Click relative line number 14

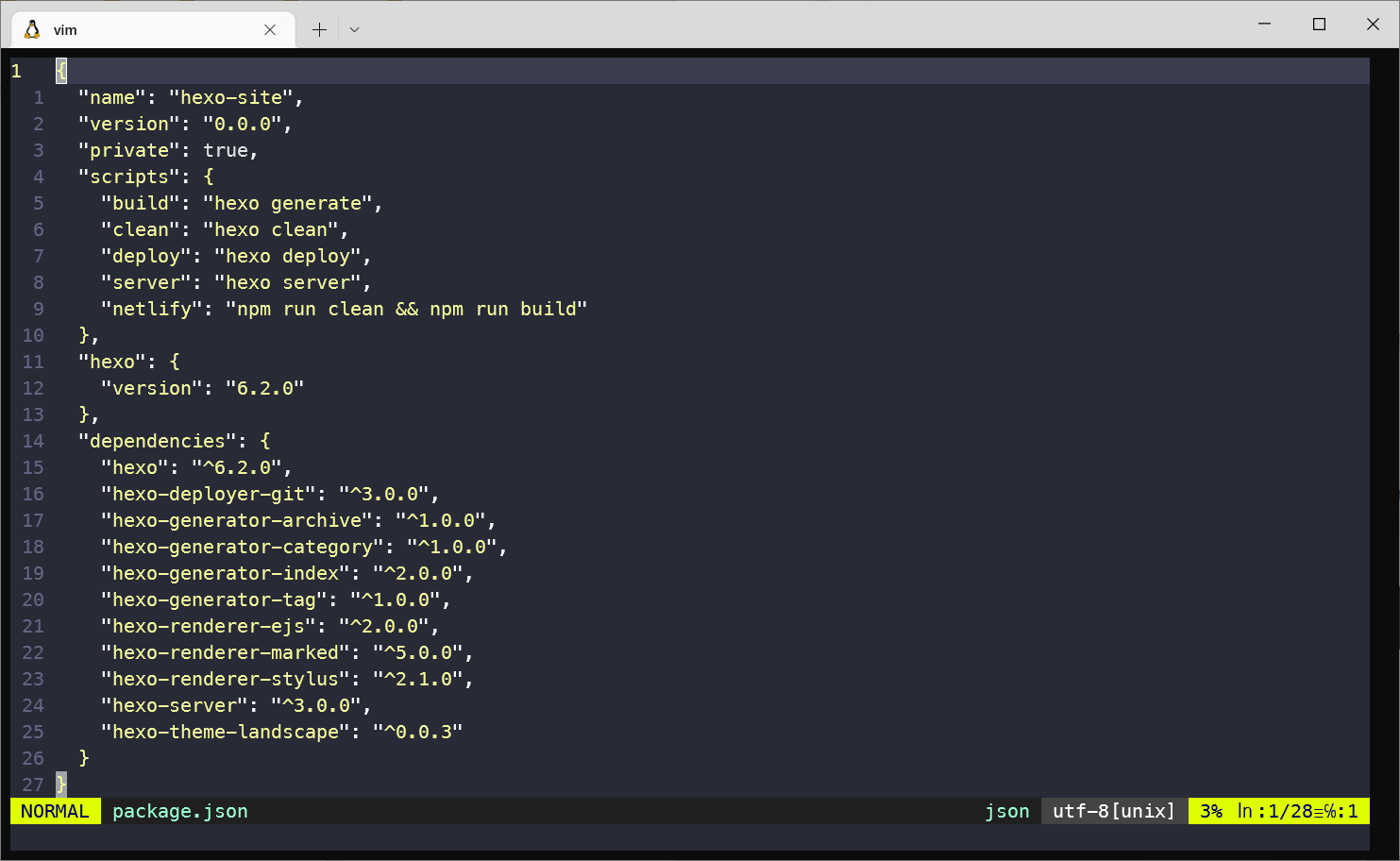[33, 441]
